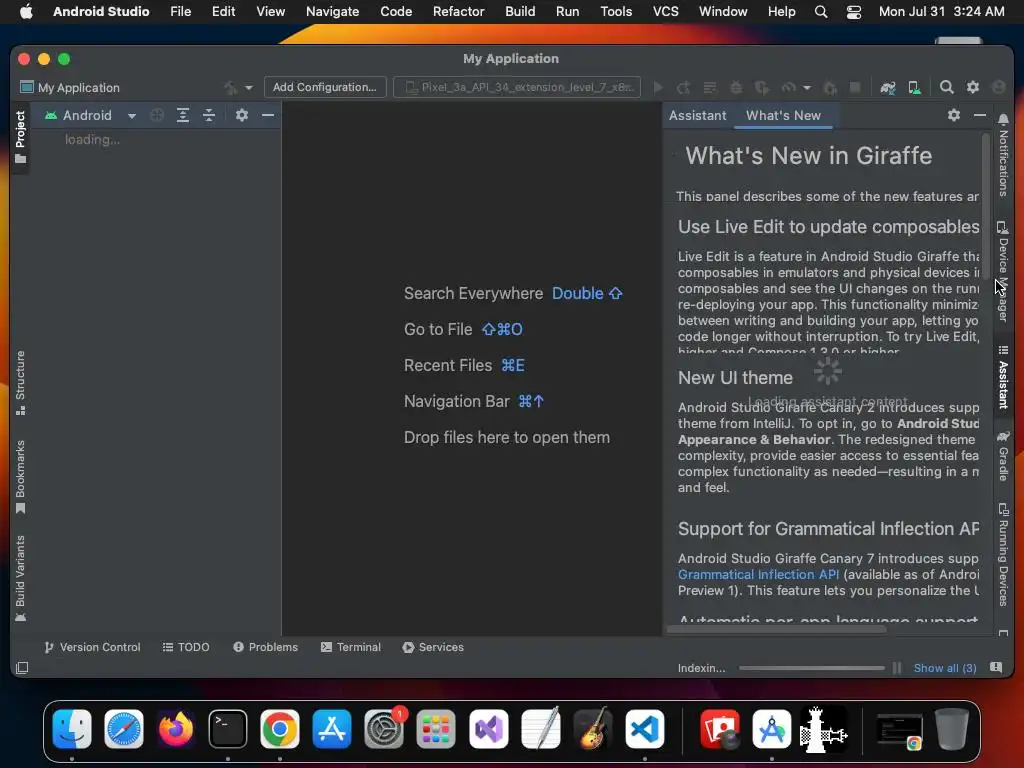Open the Services tool window
Screen dimensions: 1024x768
[434, 647]
